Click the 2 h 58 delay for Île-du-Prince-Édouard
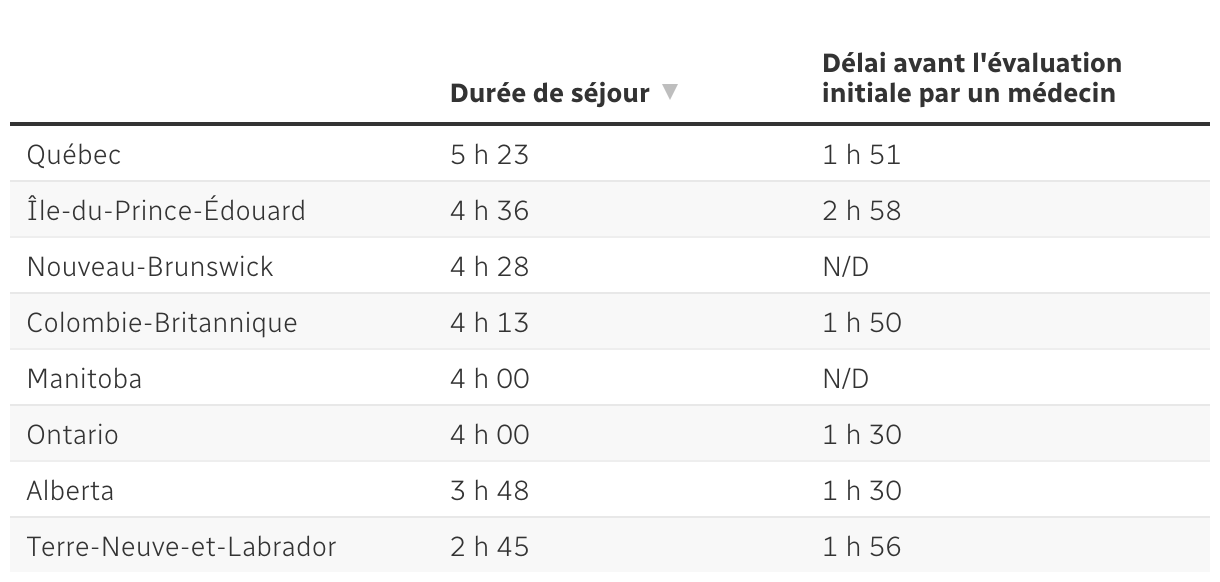The height and width of the screenshot is (582, 1220). [x=862, y=211]
